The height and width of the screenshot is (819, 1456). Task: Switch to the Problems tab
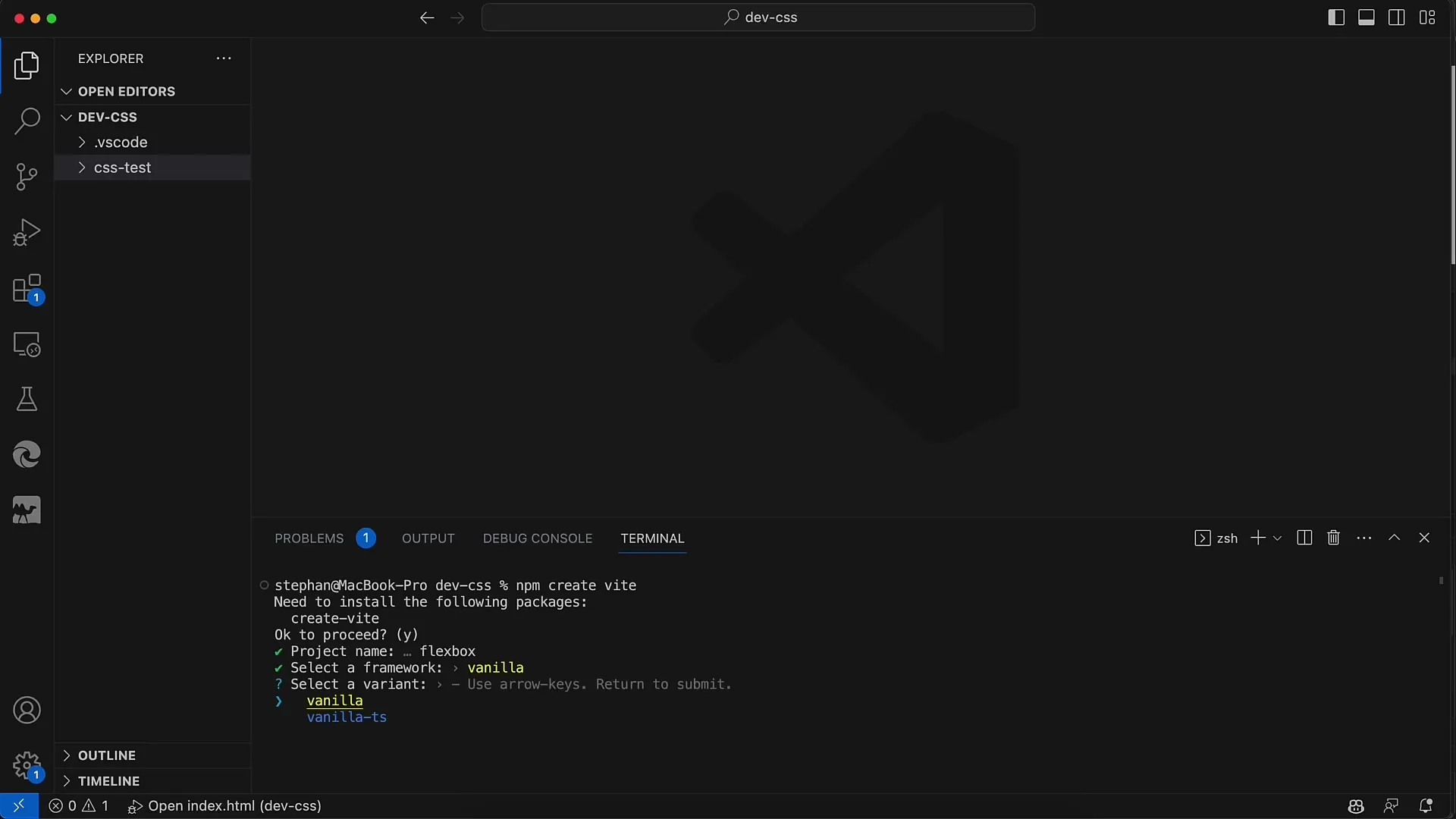point(309,538)
